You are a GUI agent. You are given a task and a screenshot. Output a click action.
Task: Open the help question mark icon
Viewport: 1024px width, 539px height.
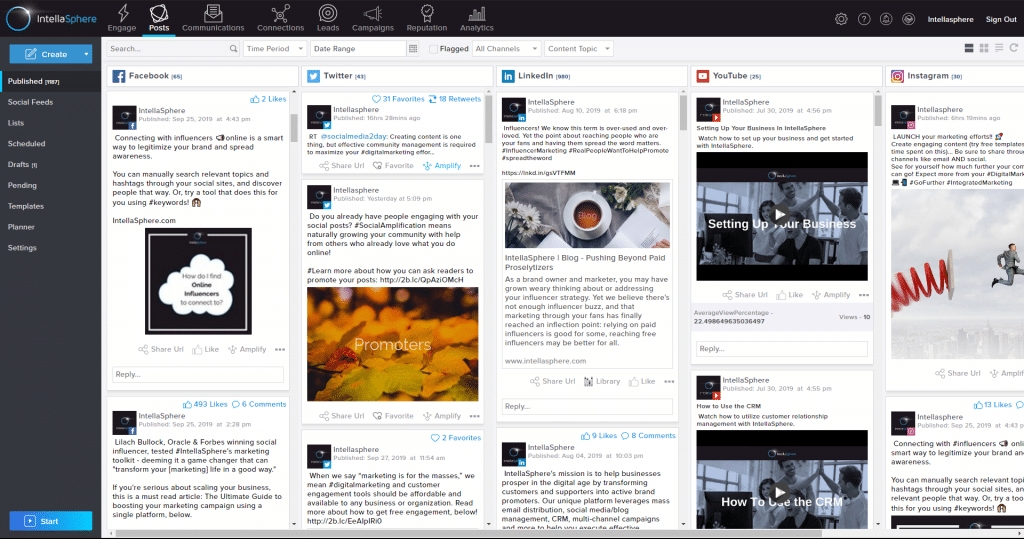pyautogui.click(x=864, y=19)
